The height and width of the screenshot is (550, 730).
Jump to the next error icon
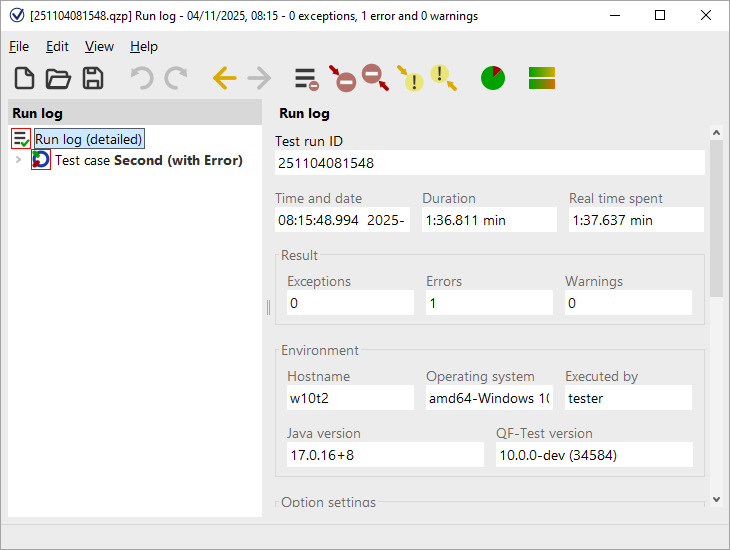pos(375,78)
